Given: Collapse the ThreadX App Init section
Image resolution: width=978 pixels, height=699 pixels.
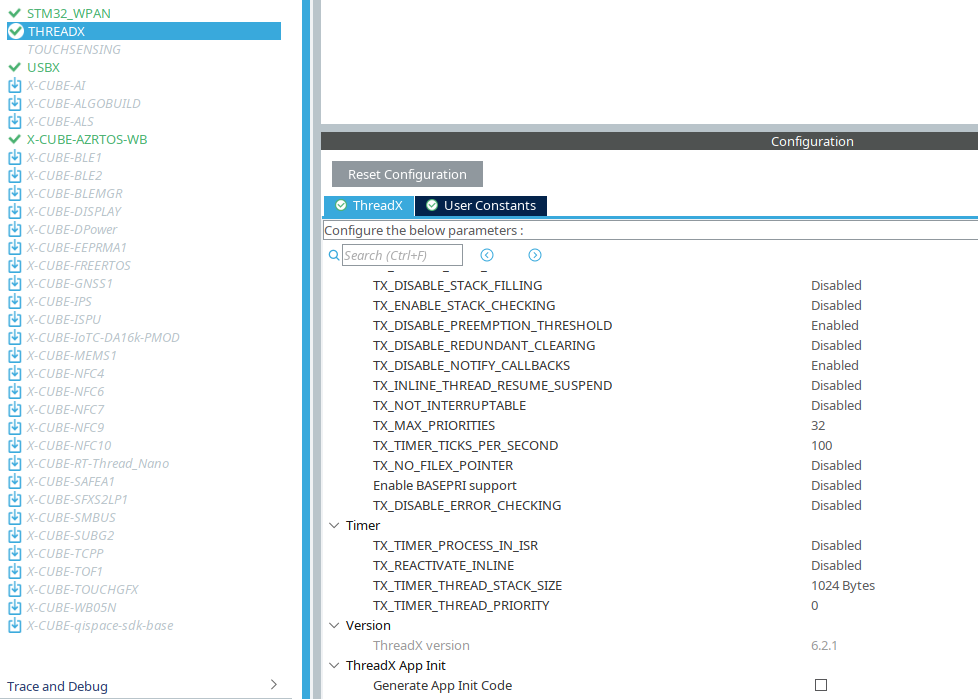Looking at the screenshot, I should click(334, 665).
